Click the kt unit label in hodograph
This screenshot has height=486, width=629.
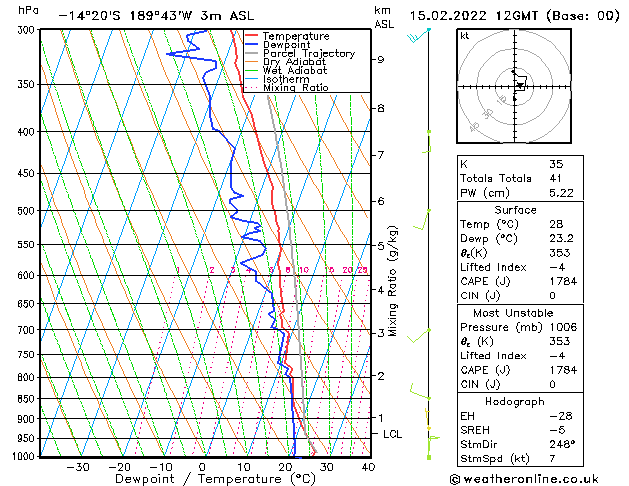465,36
